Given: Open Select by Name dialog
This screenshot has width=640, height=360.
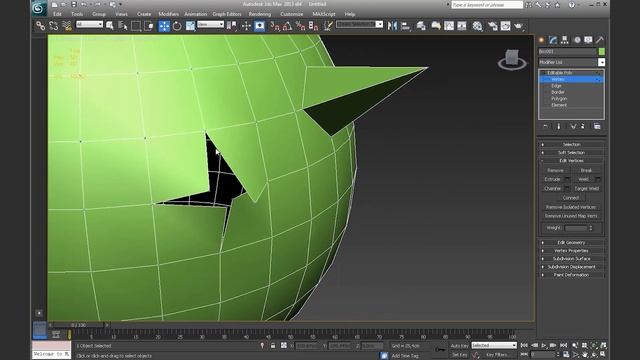Looking at the screenshot, I should (x=122, y=26).
